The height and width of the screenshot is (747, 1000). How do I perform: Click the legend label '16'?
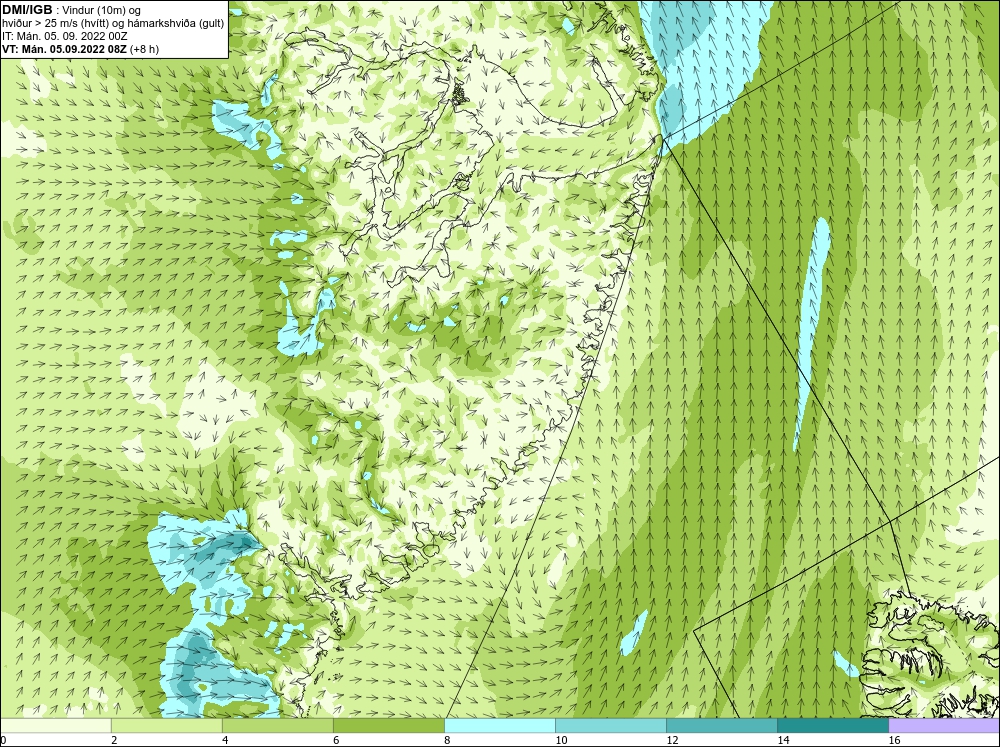[894, 740]
